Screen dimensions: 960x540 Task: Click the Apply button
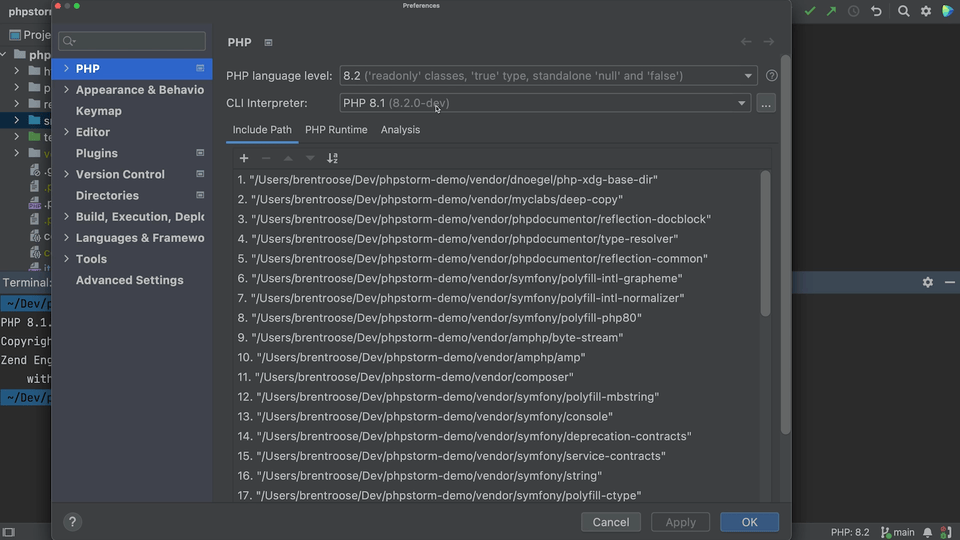pos(680,522)
